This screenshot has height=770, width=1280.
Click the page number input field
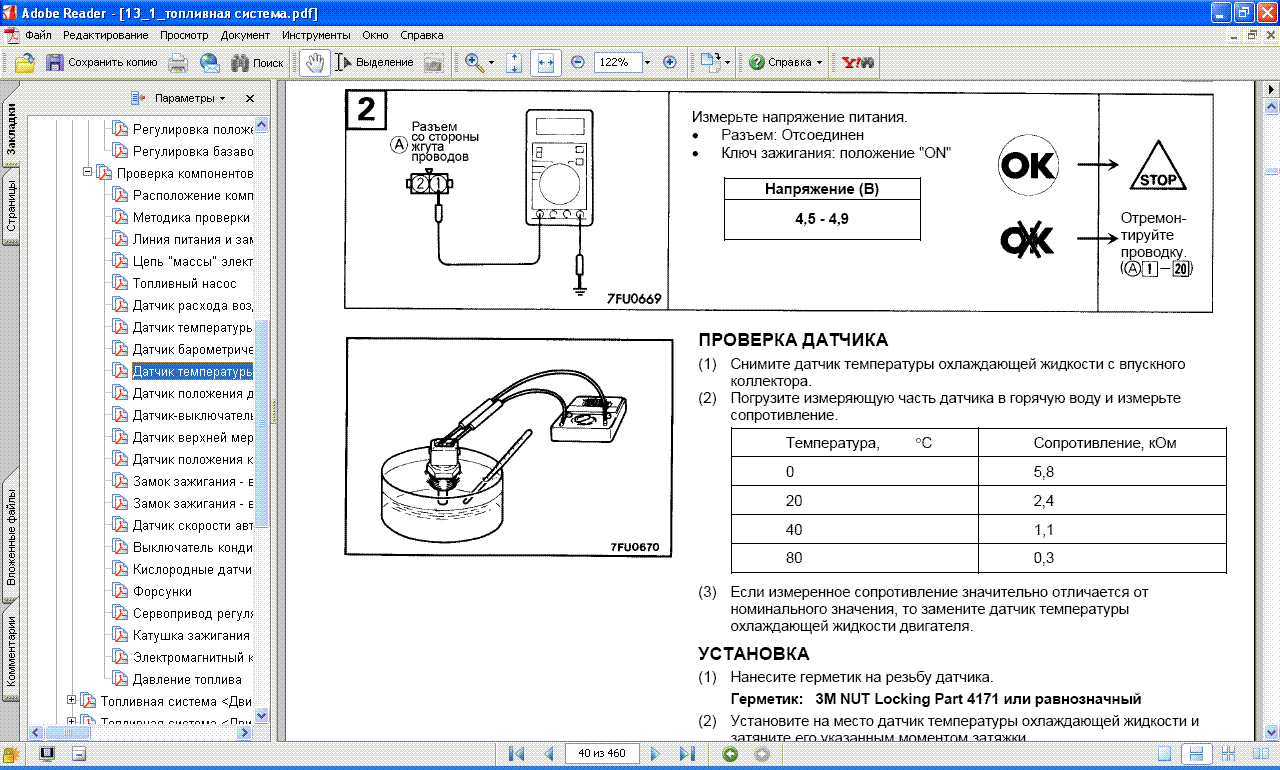(x=602, y=753)
